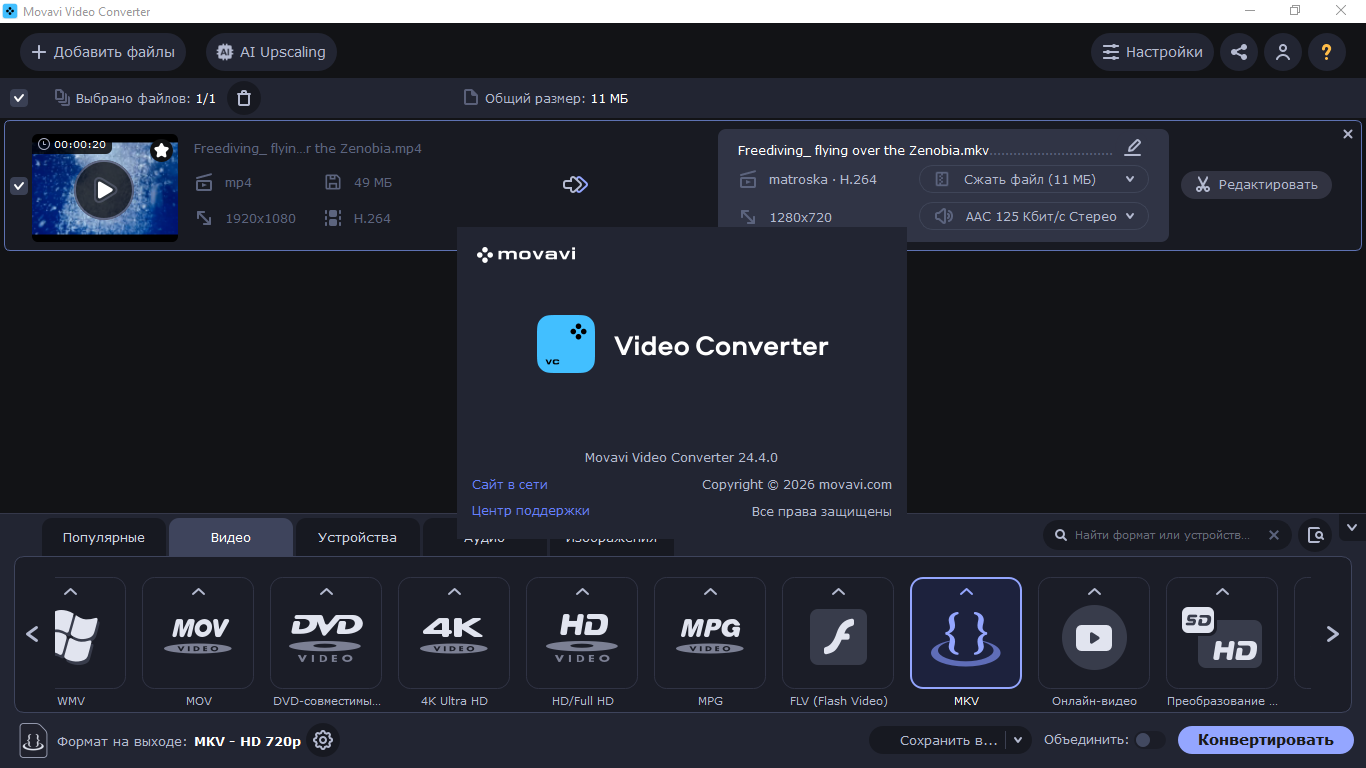The height and width of the screenshot is (768, 1366).
Task: Click source file name Freediving_ flyin...r the Zenobia.mp4
Action: (x=308, y=149)
